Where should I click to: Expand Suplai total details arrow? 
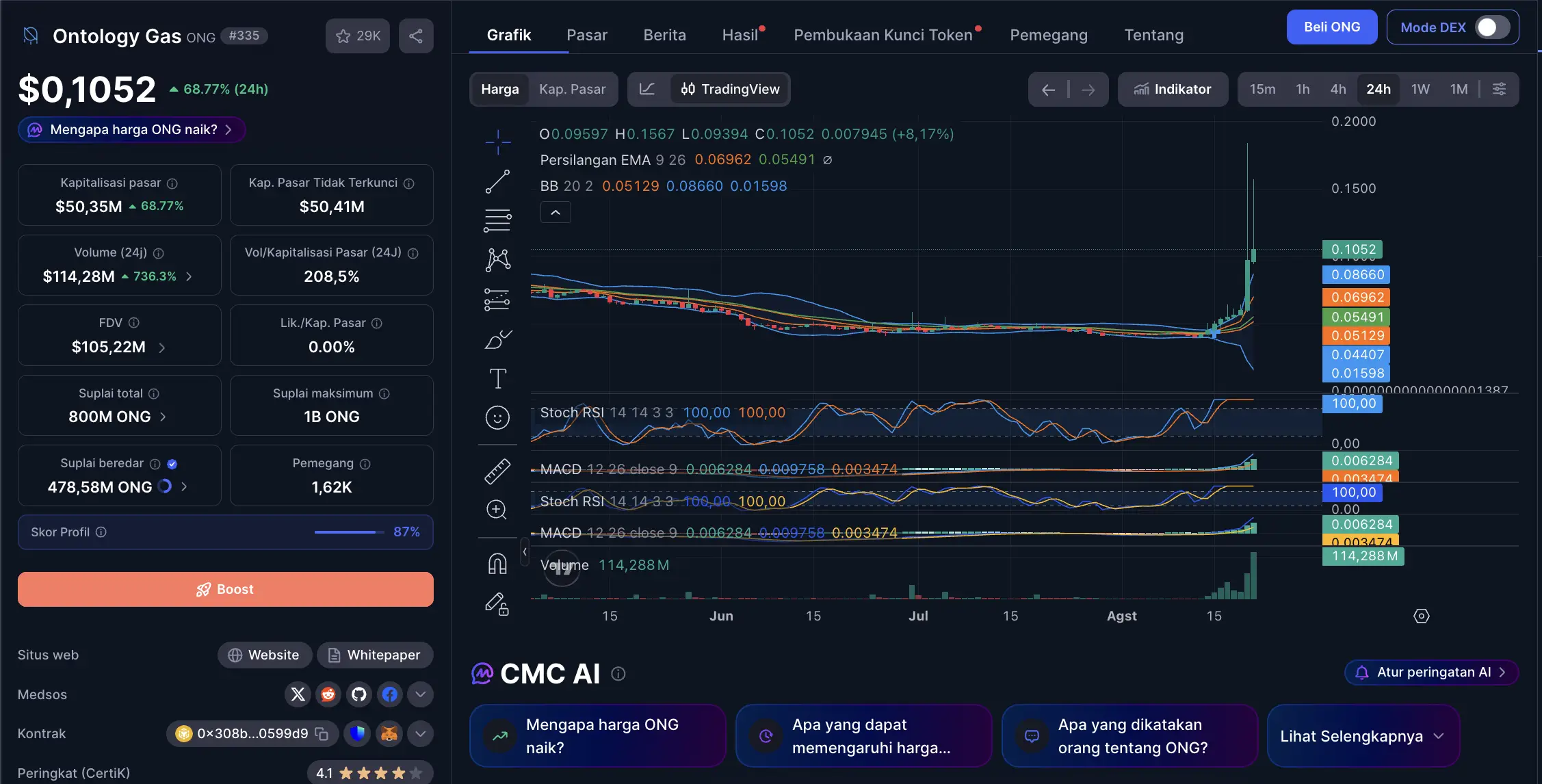[163, 417]
